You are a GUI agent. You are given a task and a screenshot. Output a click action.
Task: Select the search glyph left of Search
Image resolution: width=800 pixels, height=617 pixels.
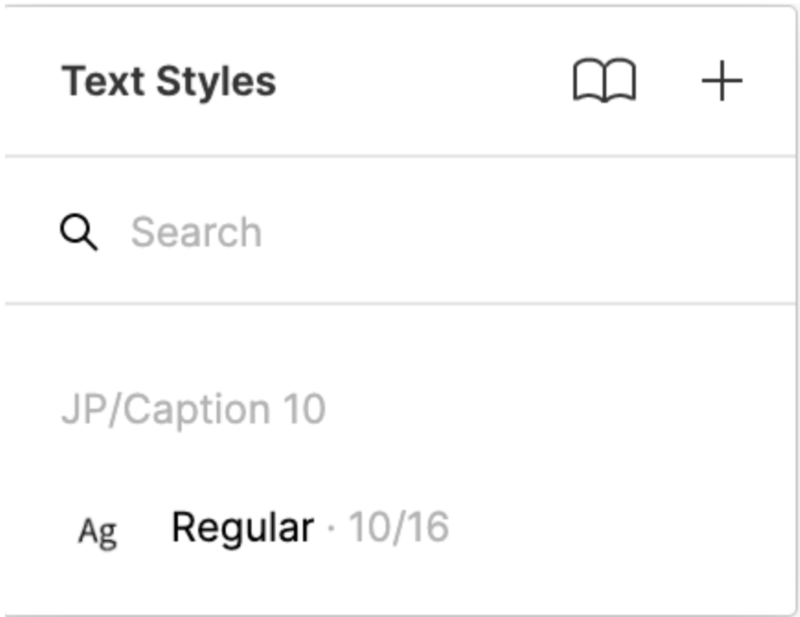point(79,233)
